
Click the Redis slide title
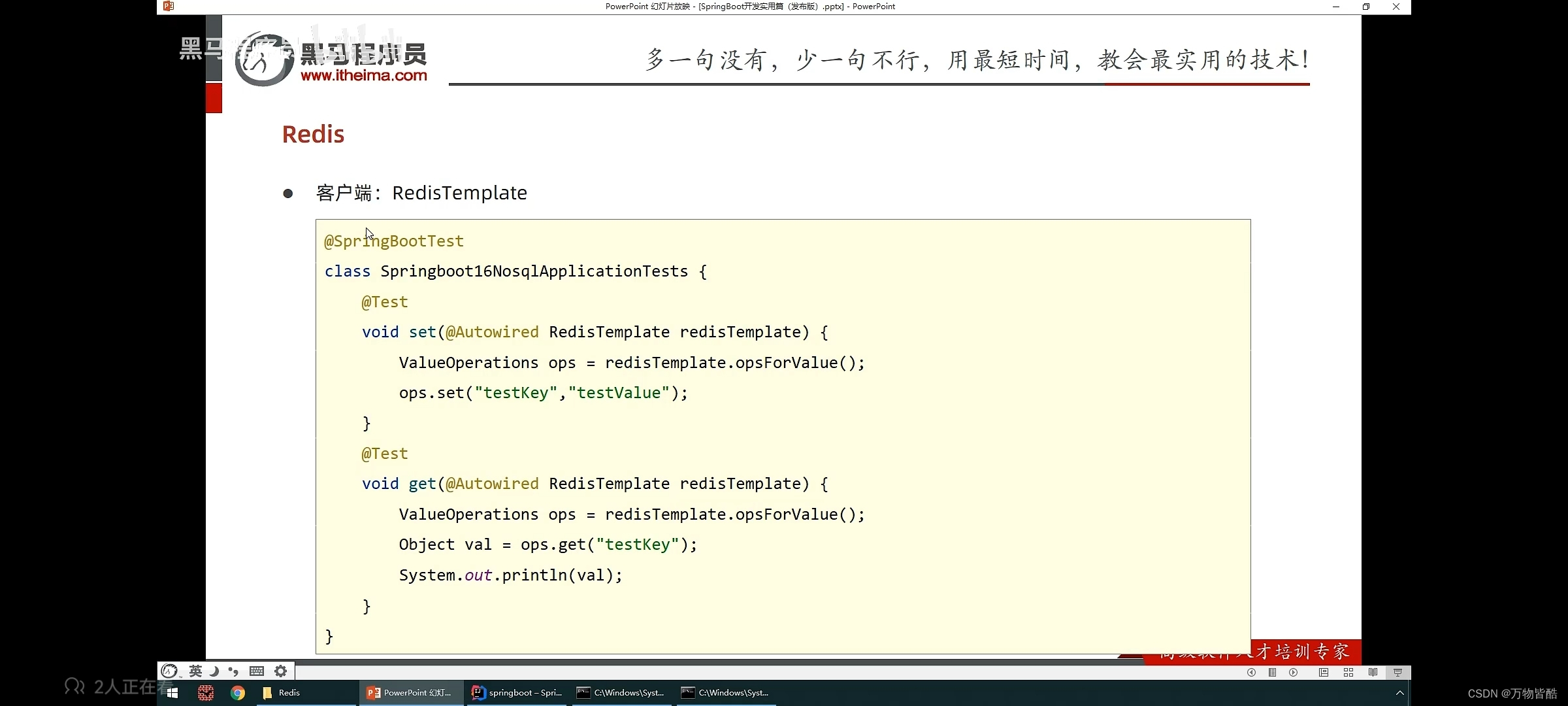(313, 134)
